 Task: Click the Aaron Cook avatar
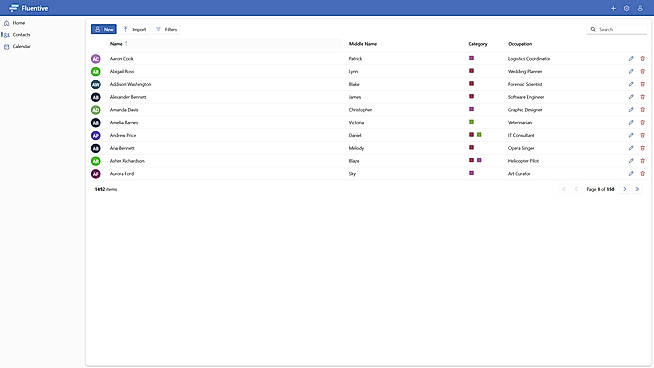tap(96, 59)
